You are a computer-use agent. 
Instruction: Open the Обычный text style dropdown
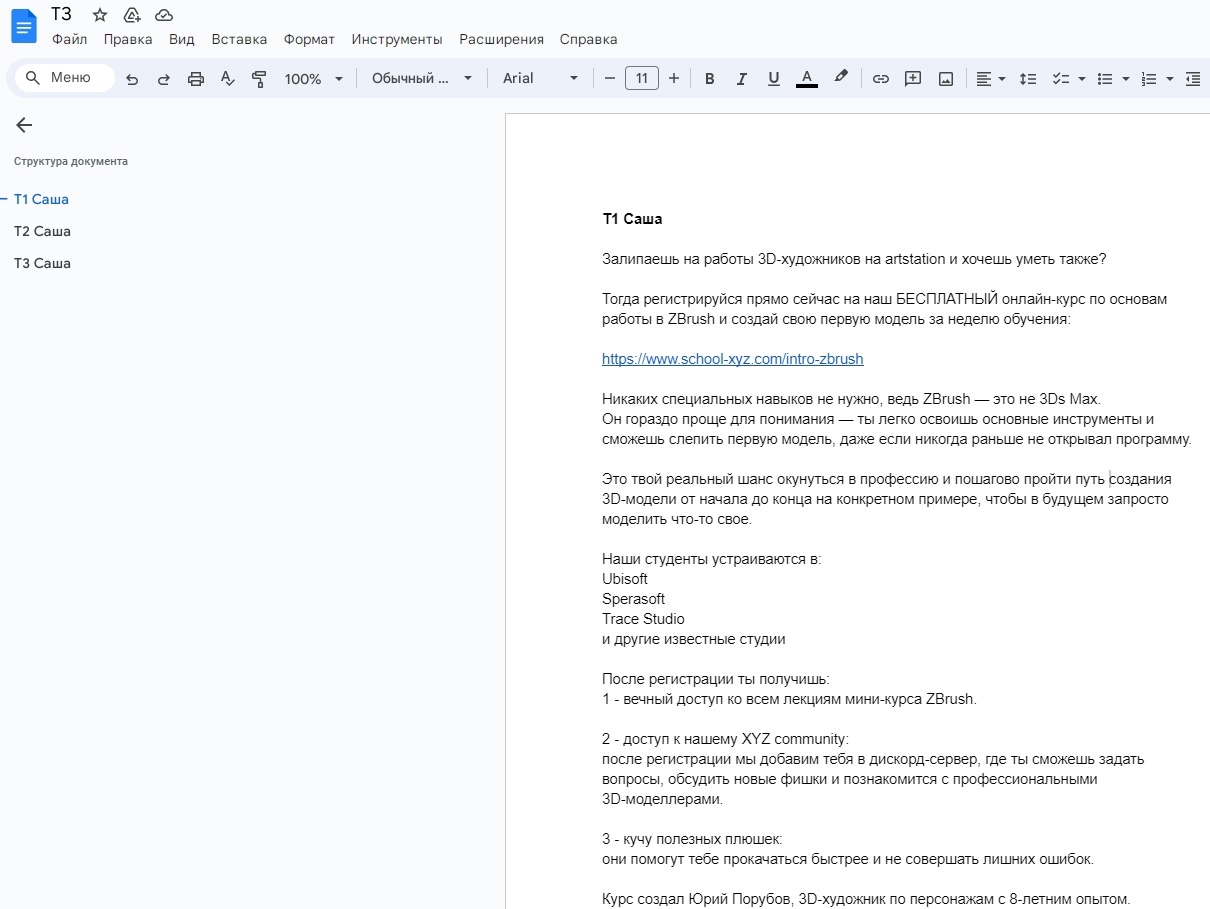click(x=421, y=78)
